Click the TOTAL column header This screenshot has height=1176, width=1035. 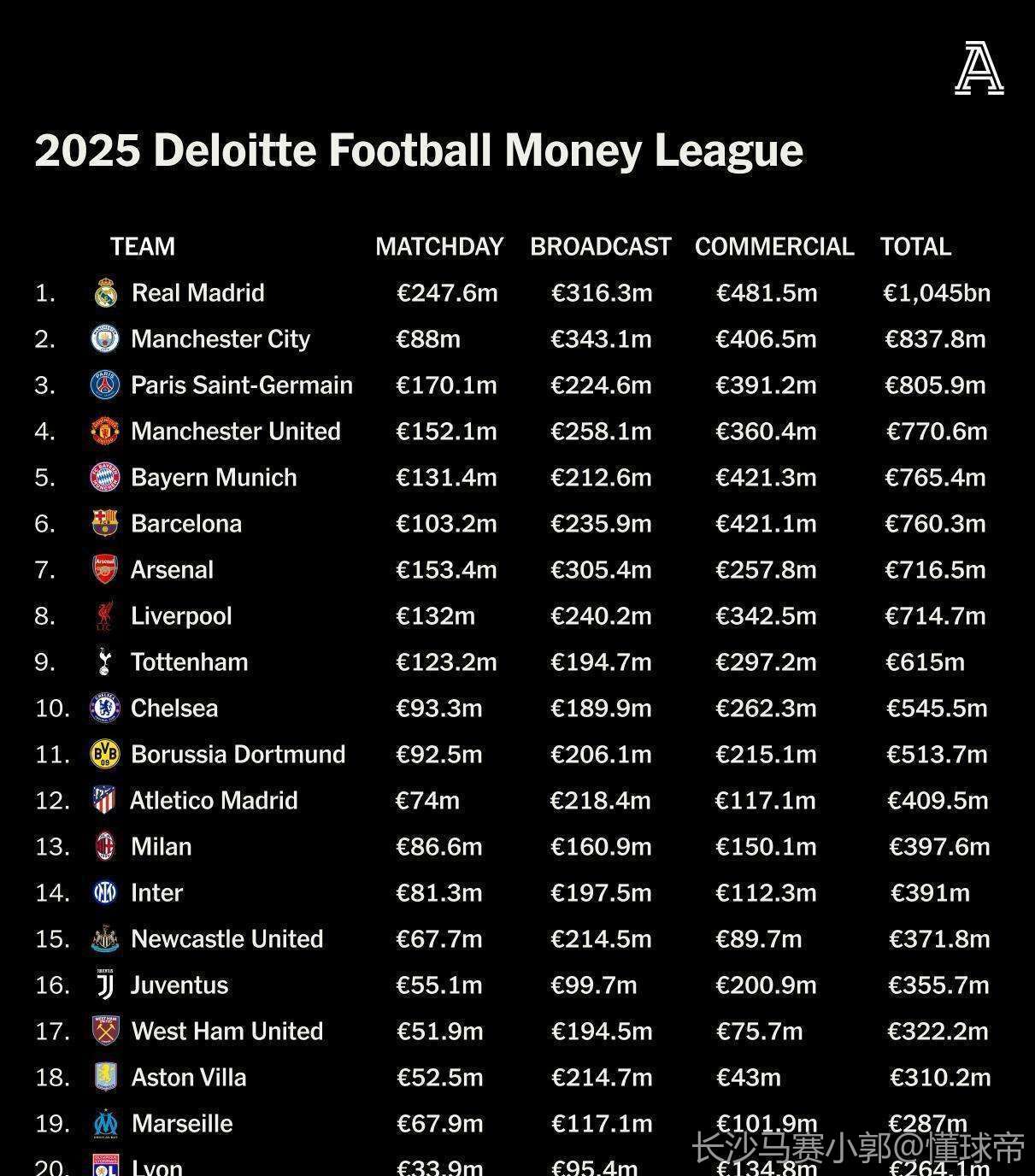915,247
